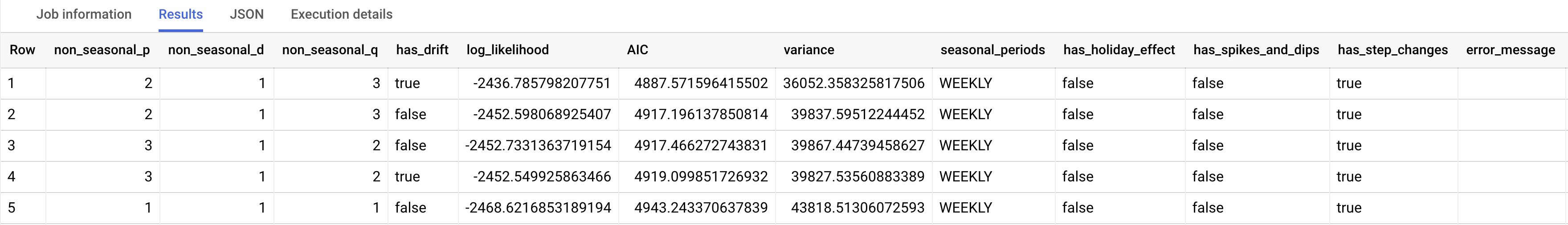Image resolution: width=1568 pixels, height=225 pixels.
Task: Select the variance value 39837.59512244452
Action: click(857, 114)
